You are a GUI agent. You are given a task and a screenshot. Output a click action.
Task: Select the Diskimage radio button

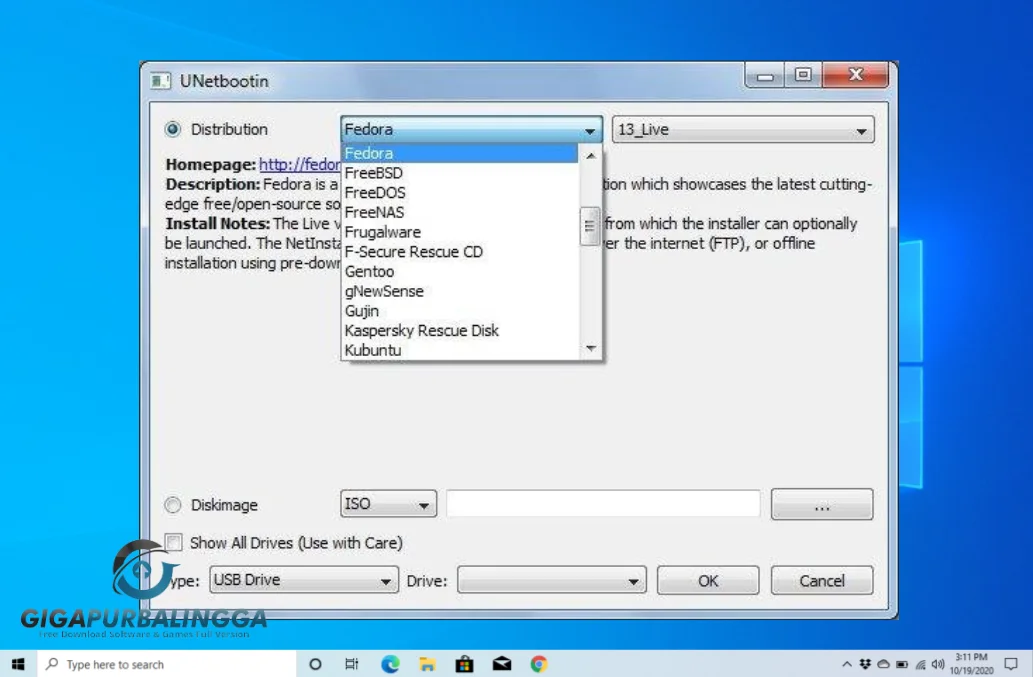tap(173, 505)
